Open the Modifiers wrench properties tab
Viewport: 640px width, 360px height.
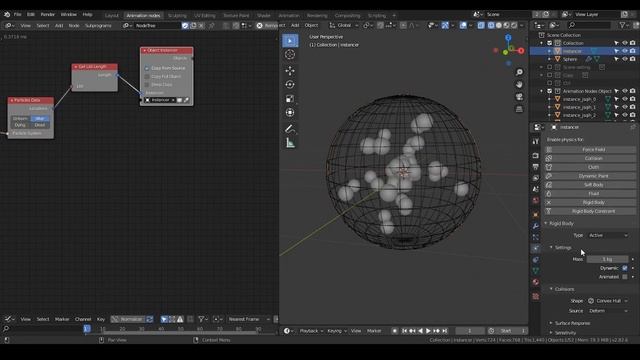click(536, 226)
